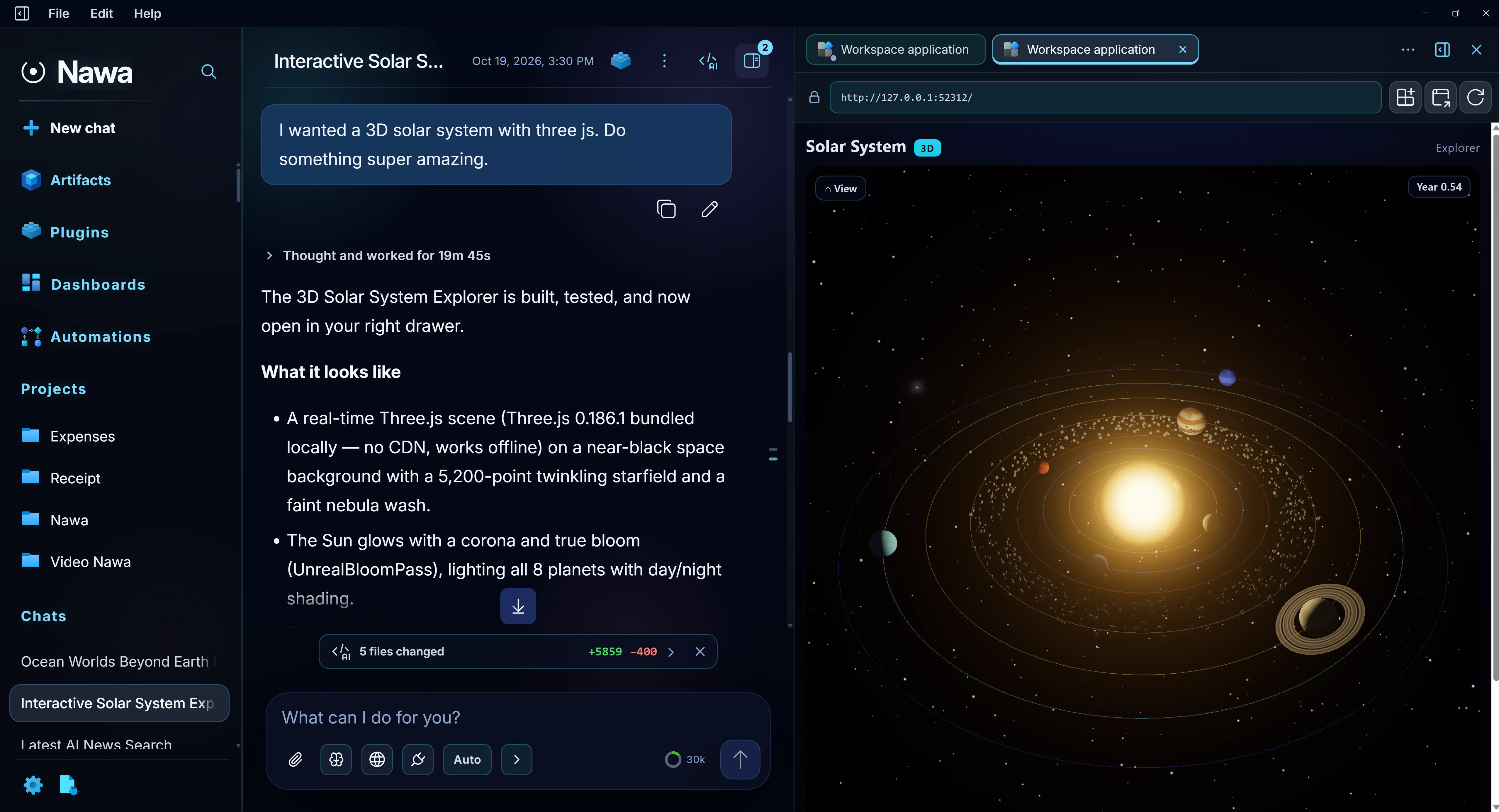Toggle drawer split layout icon
Viewport: 1499px width, 812px height.
tap(1442, 50)
